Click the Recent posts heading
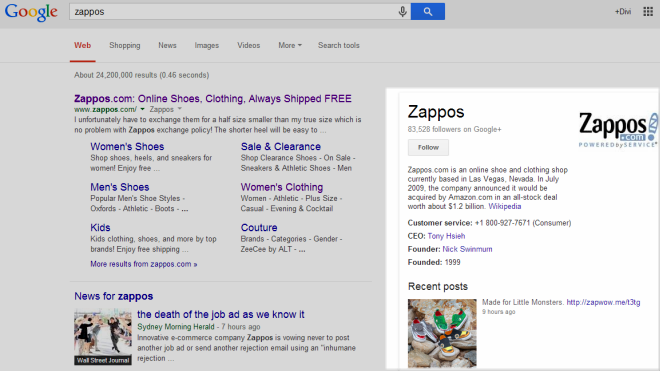Viewport: 660px width, 371px height. click(438, 286)
